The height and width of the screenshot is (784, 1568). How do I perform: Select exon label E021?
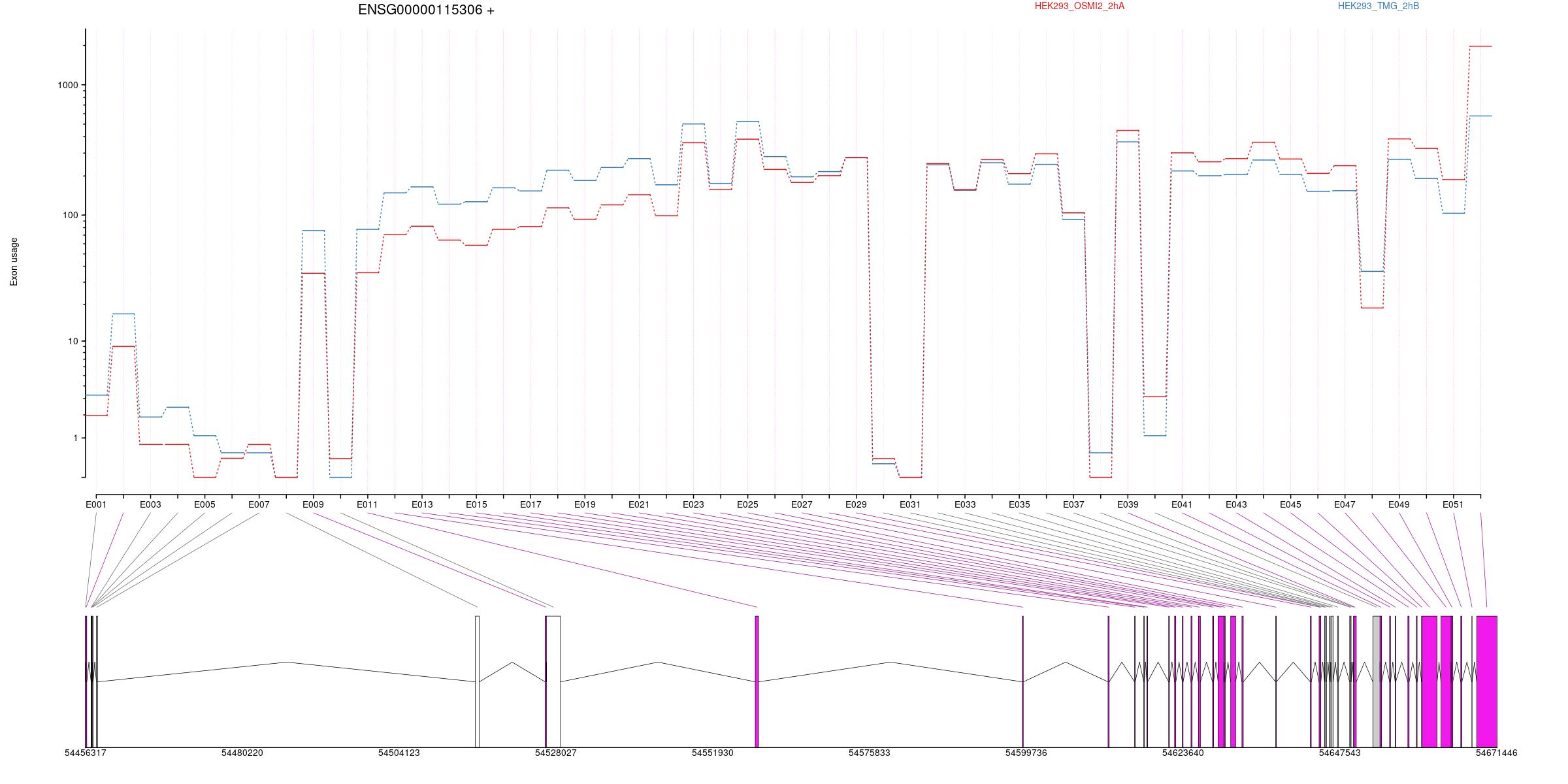click(639, 504)
